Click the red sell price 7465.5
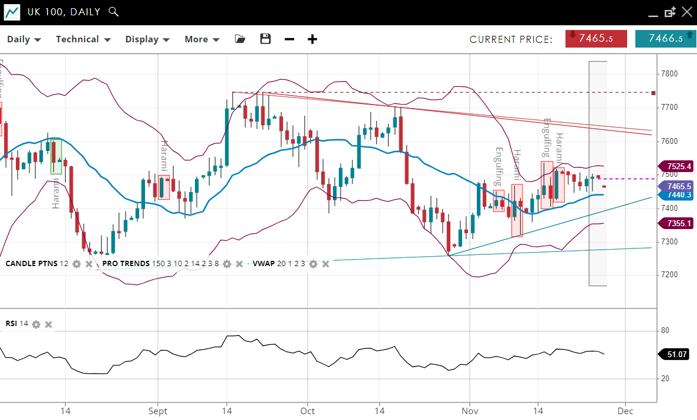Image resolution: width=697 pixels, height=420 pixels. (x=596, y=39)
